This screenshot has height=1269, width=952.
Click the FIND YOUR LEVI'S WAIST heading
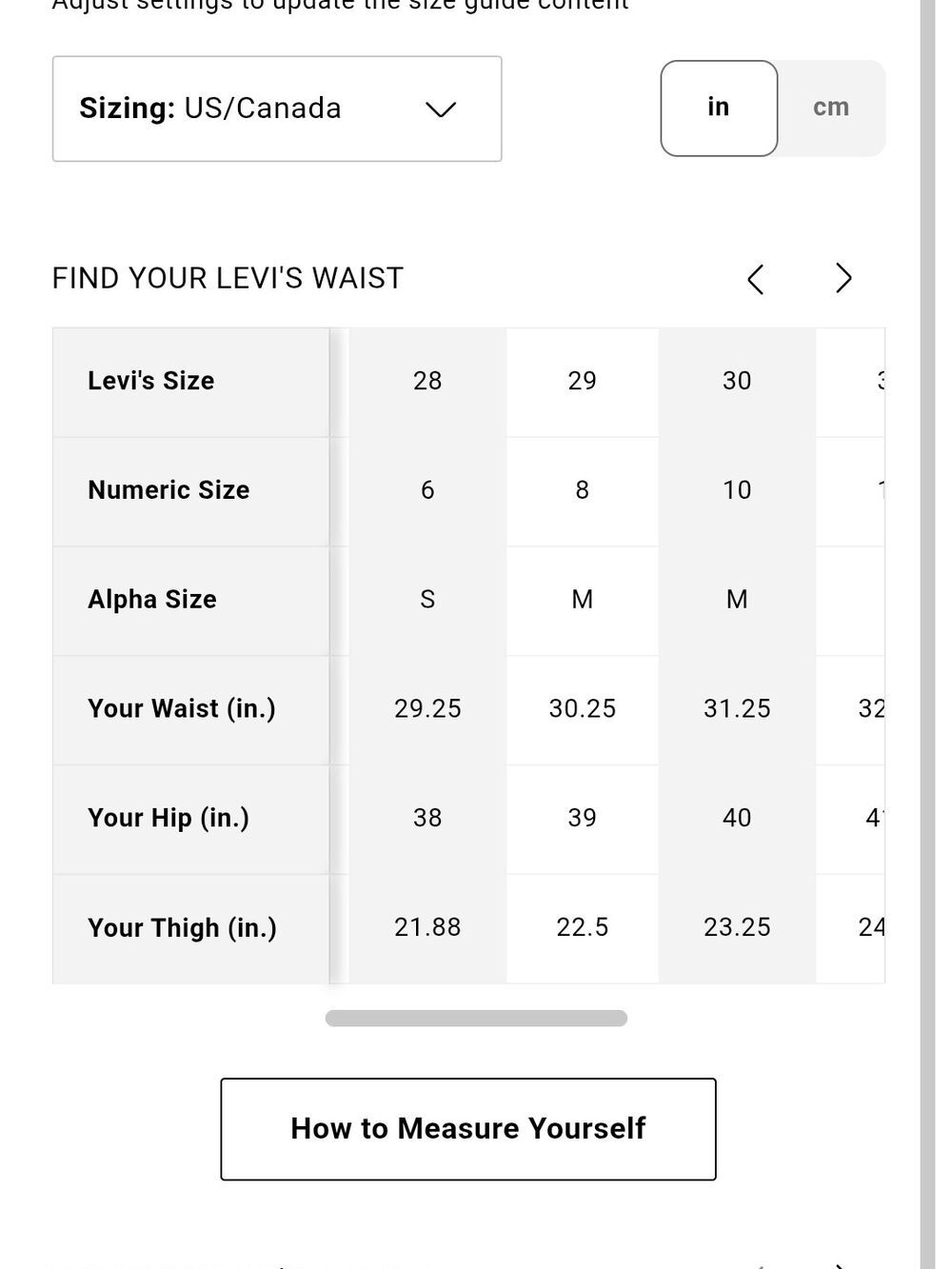[228, 279]
